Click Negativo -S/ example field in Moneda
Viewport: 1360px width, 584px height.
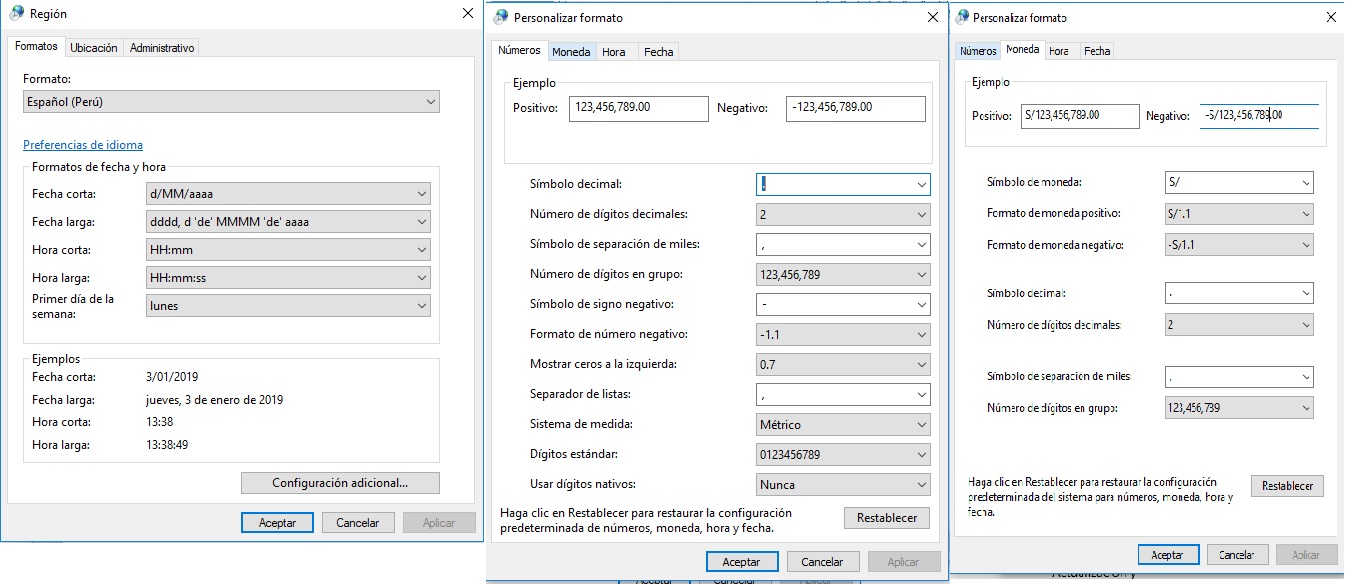click(x=1259, y=116)
